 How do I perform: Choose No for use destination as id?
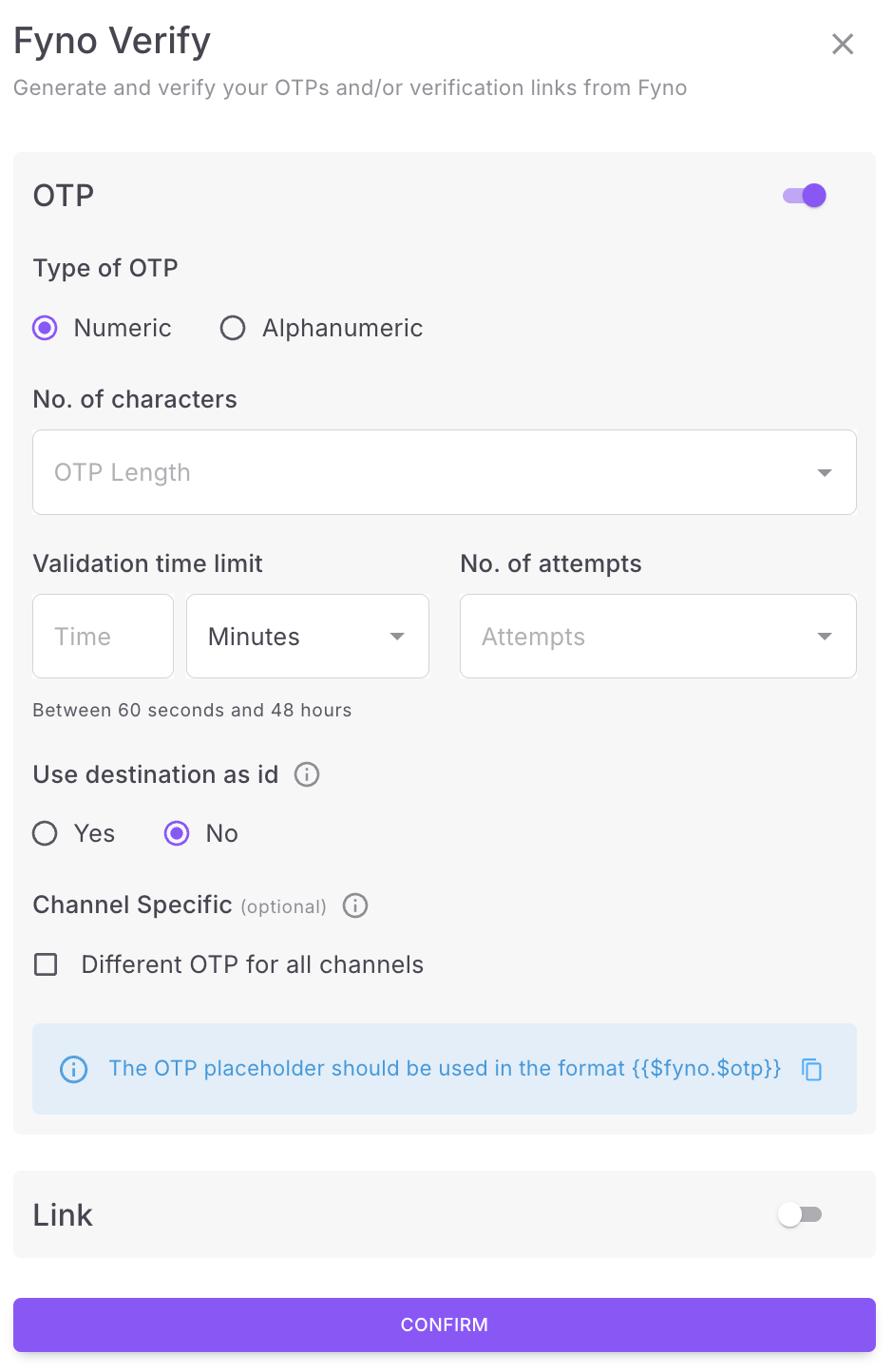[x=177, y=833]
